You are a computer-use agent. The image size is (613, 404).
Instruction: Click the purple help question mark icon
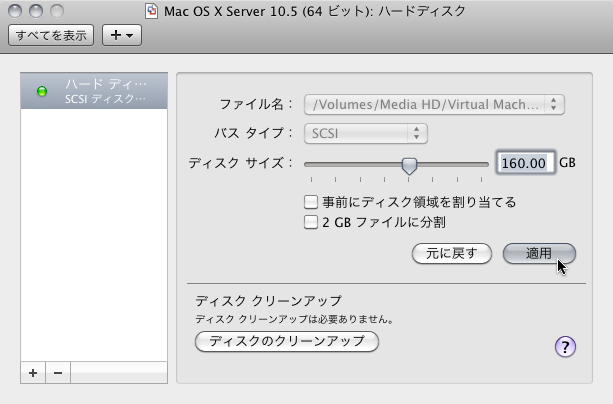pos(565,346)
